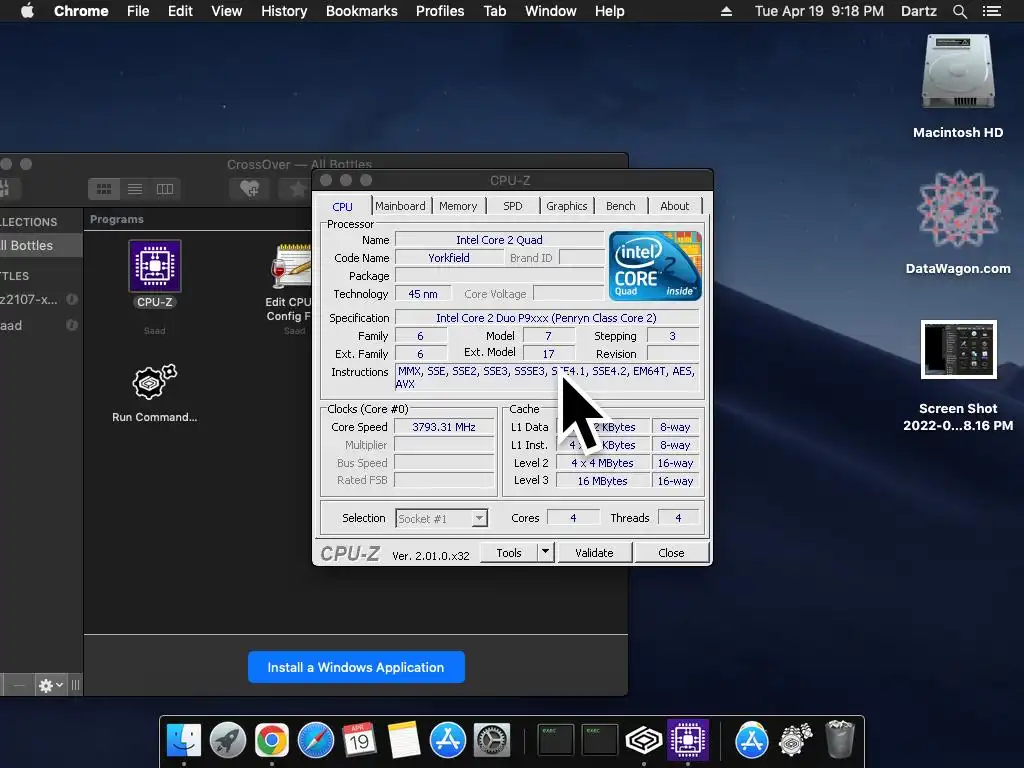
Task: Click the Validate button
Action: [x=594, y=552]
